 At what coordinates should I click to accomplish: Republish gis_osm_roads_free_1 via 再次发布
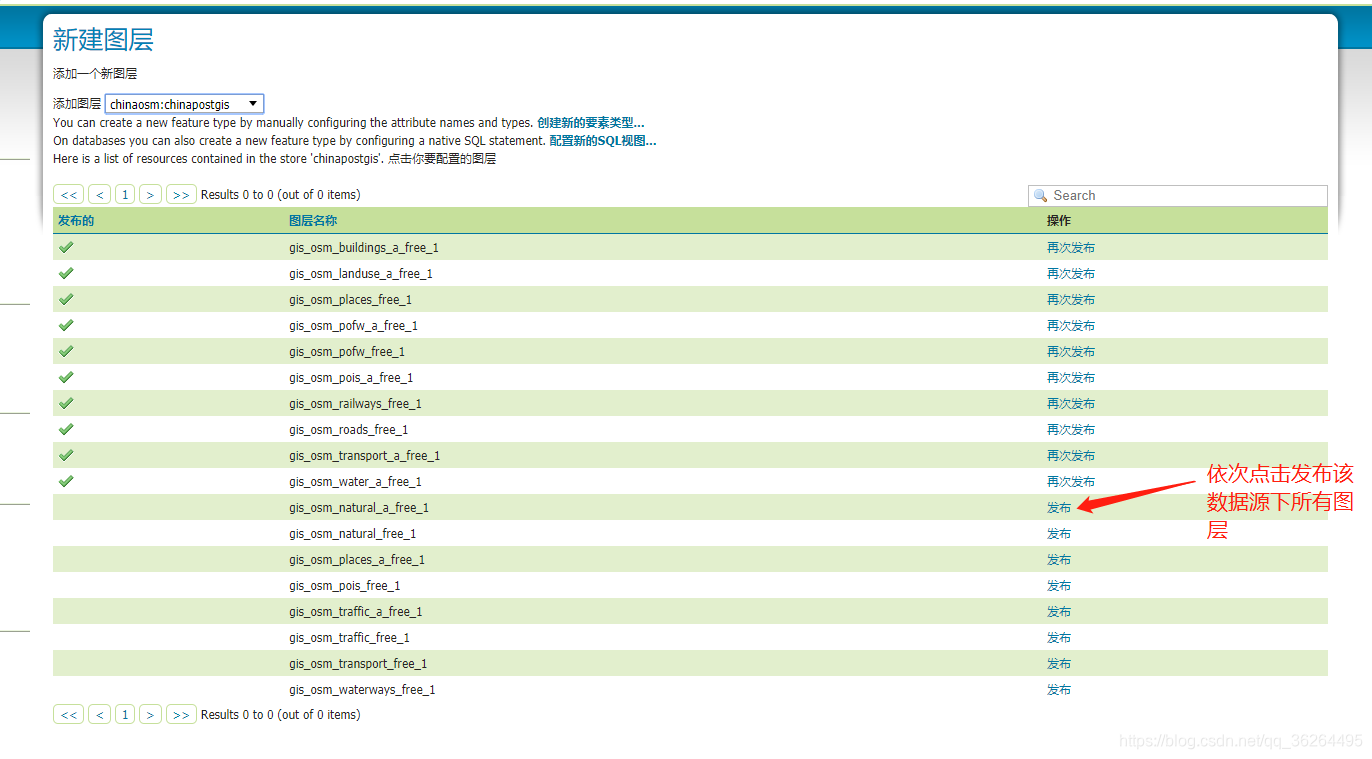point(1071,430)
